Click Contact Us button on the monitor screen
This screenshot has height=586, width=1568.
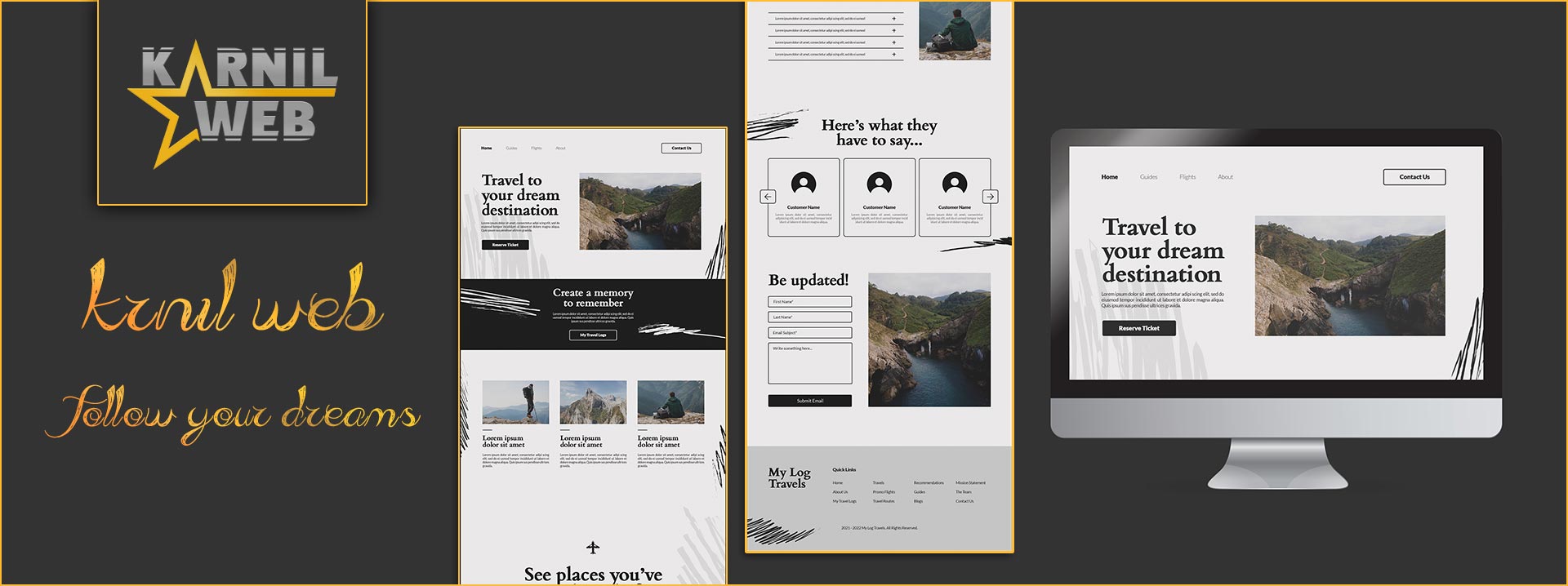[x=1414, y=177]
